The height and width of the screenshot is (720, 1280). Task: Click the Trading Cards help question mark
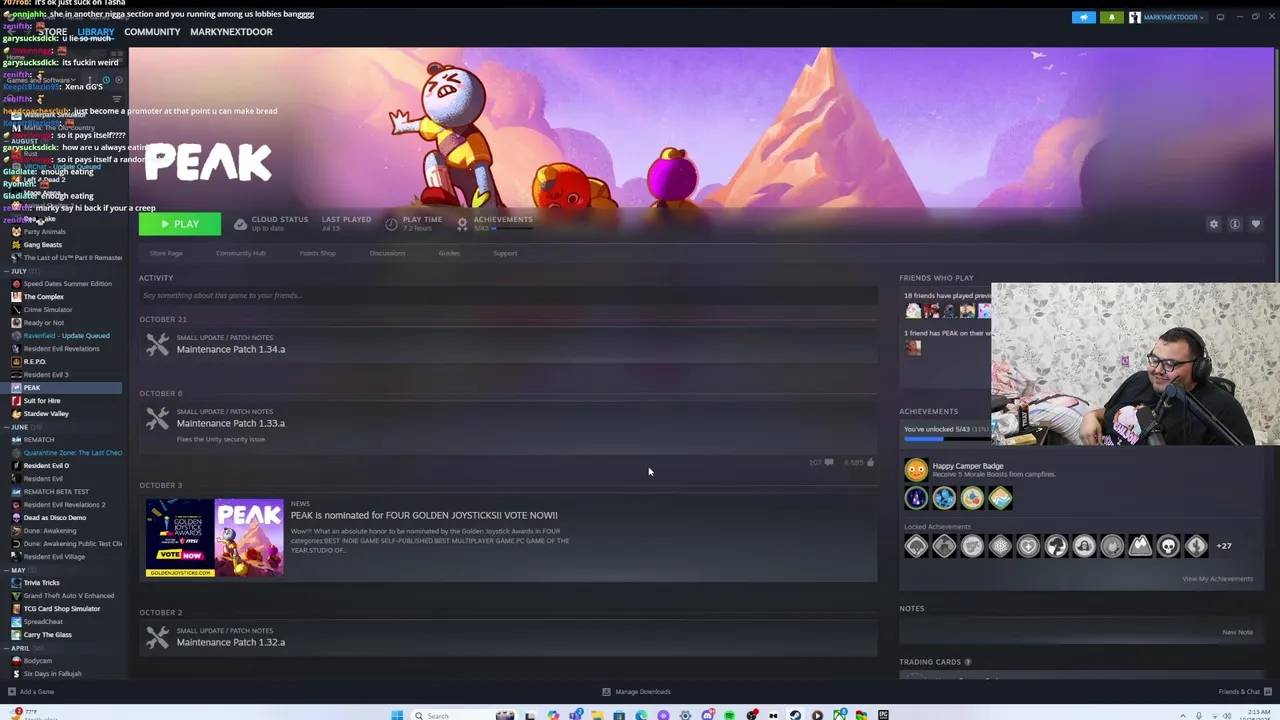pyautogui.click(x=968, y=662)
